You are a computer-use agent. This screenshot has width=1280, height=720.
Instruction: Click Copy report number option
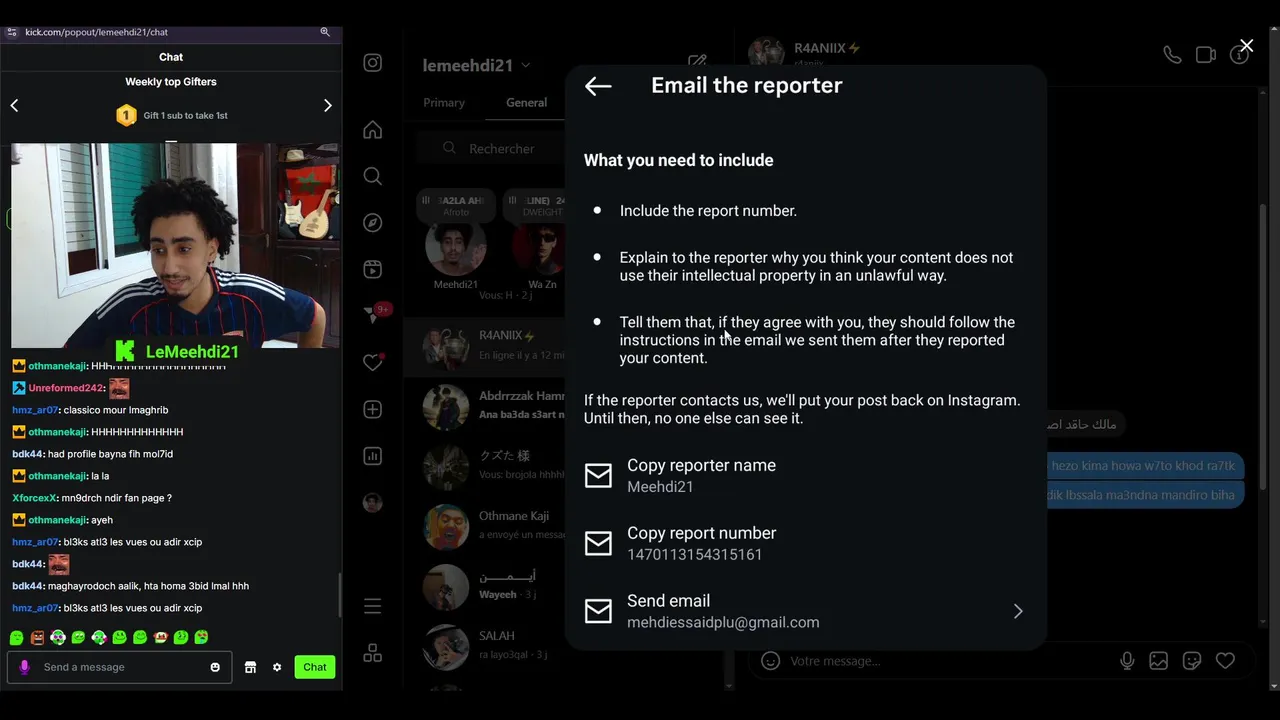pyautogui.click(x=806, y=543)
